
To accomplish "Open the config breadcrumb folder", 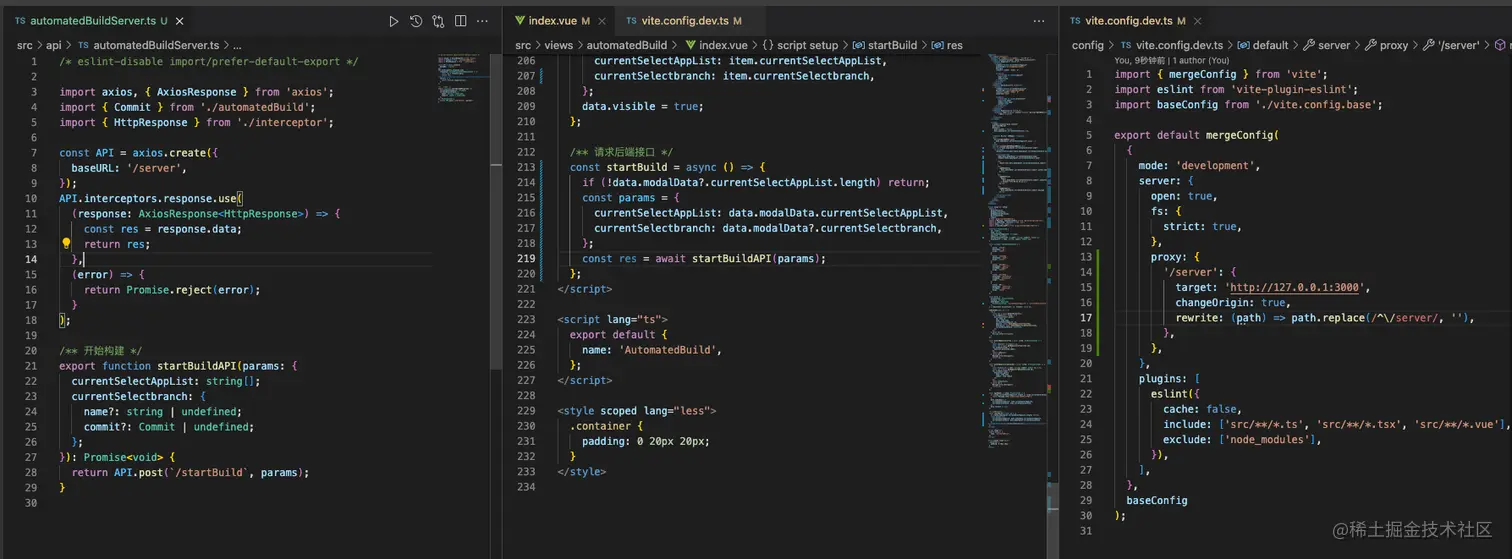I will 1088,45.
